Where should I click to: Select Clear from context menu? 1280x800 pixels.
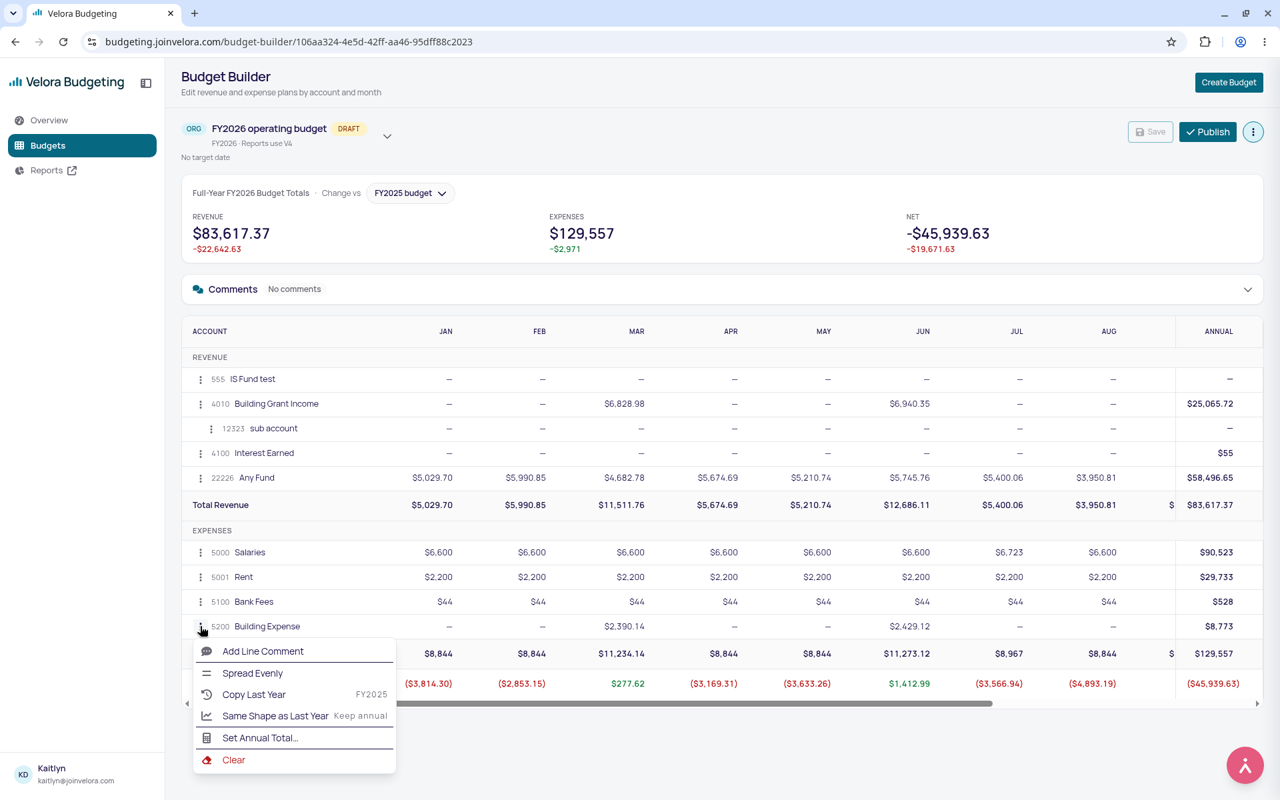click(x=295, y=760)
